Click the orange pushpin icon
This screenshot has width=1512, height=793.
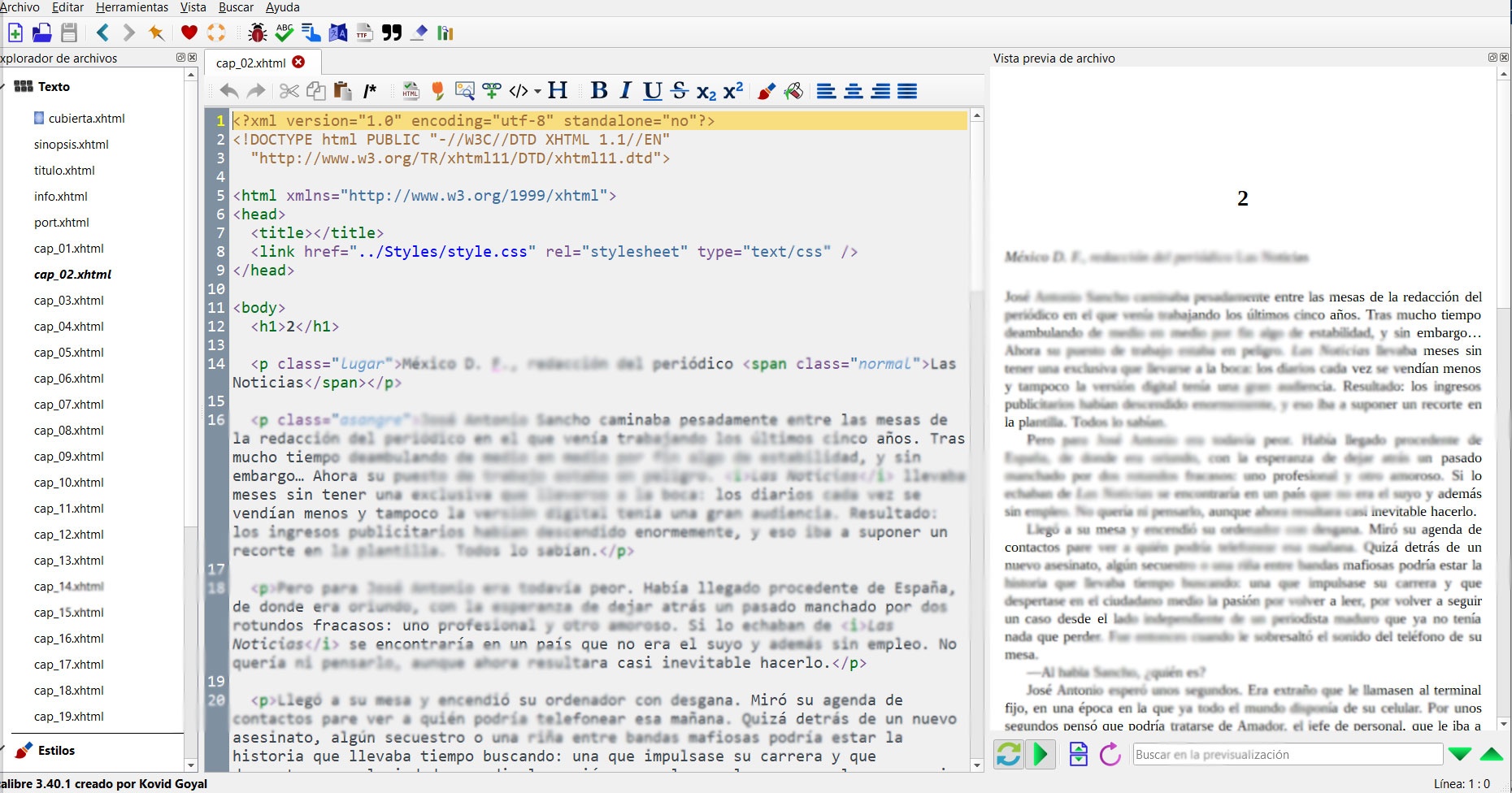pyautogui.click(x=156, y=32)
